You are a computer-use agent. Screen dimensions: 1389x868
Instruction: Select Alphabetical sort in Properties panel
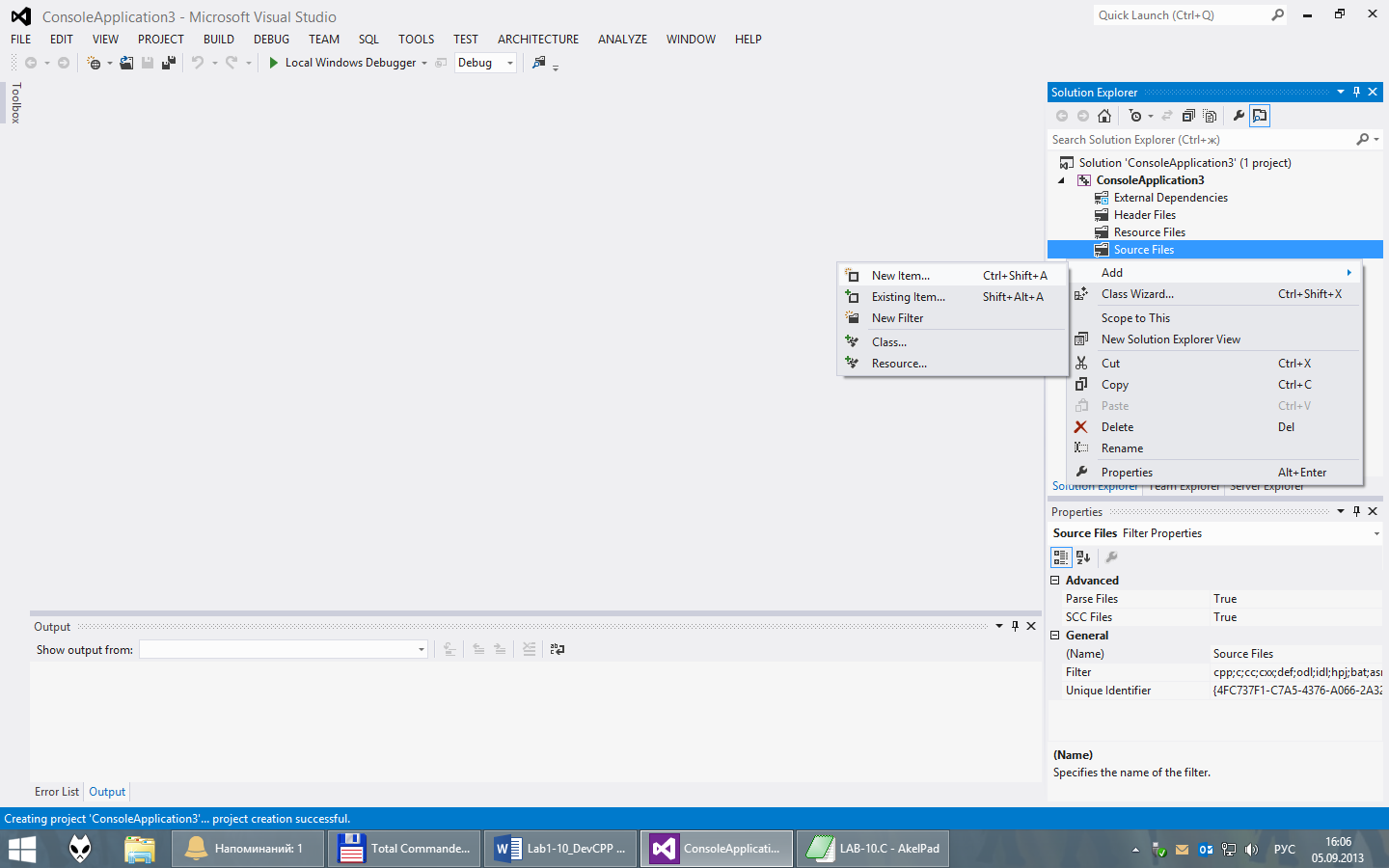[x=1083, y=557]
